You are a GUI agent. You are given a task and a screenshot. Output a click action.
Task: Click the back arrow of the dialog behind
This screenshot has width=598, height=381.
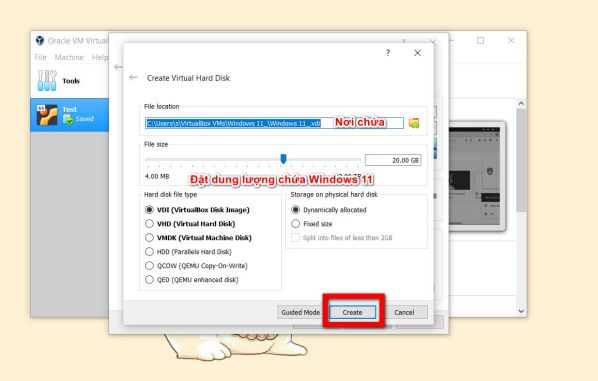click(x=118, y=67)
